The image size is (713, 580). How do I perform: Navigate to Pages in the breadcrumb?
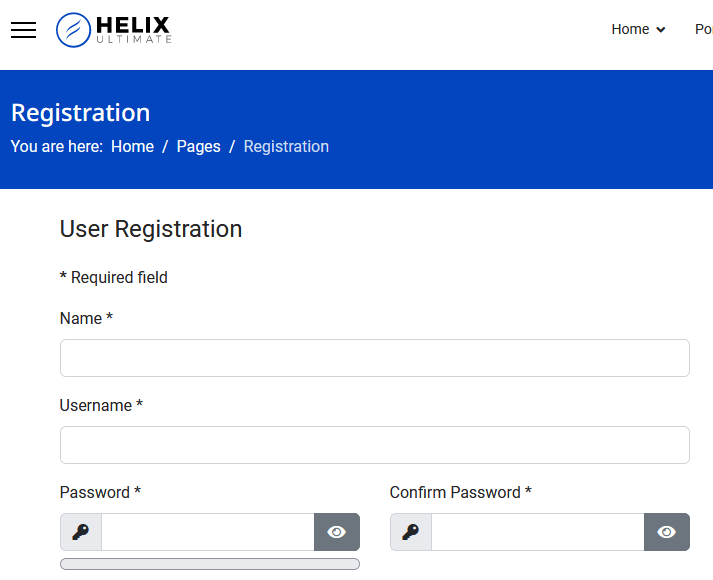pyautogui.click(x=198, y=146)
